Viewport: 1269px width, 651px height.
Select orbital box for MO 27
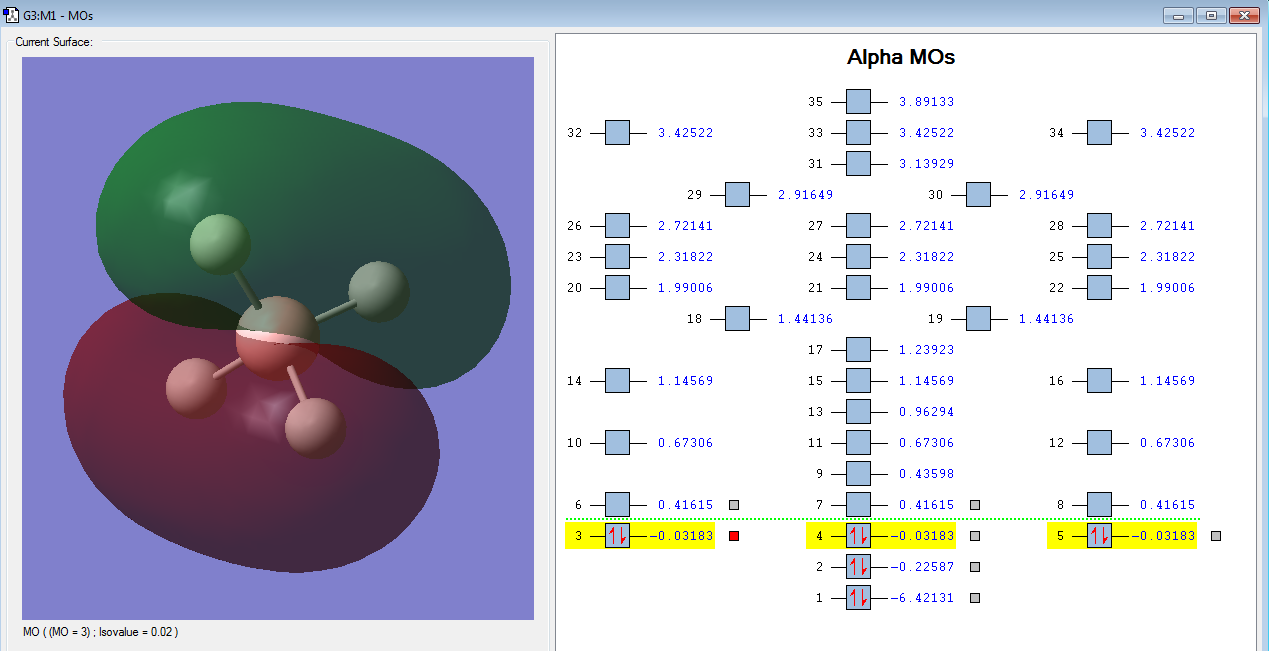[x=858, y=226]
